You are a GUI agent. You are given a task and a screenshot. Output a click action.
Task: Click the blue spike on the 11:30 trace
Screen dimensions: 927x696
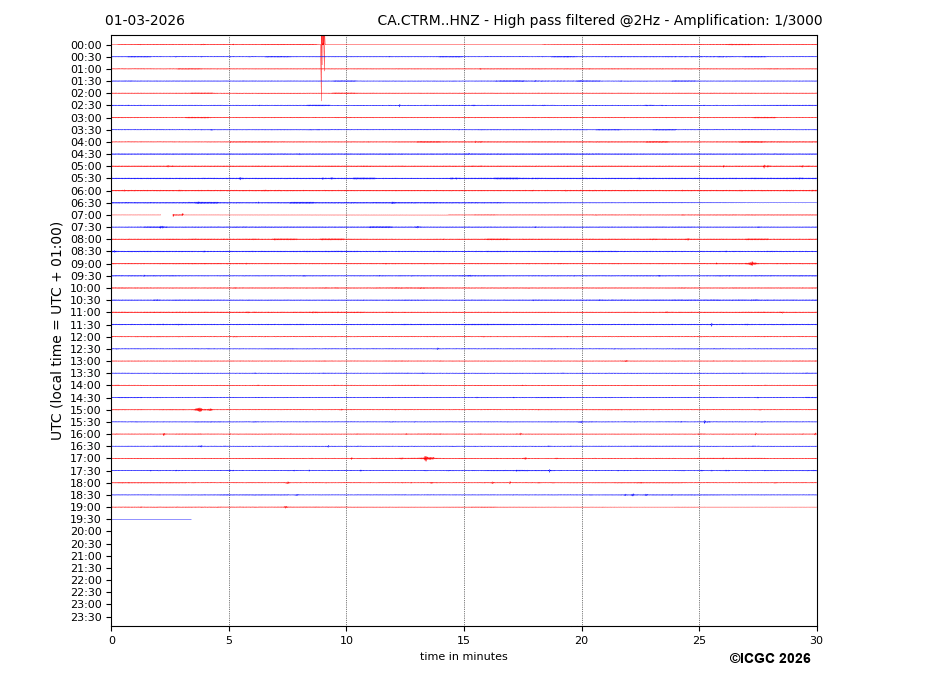point(711,325)
